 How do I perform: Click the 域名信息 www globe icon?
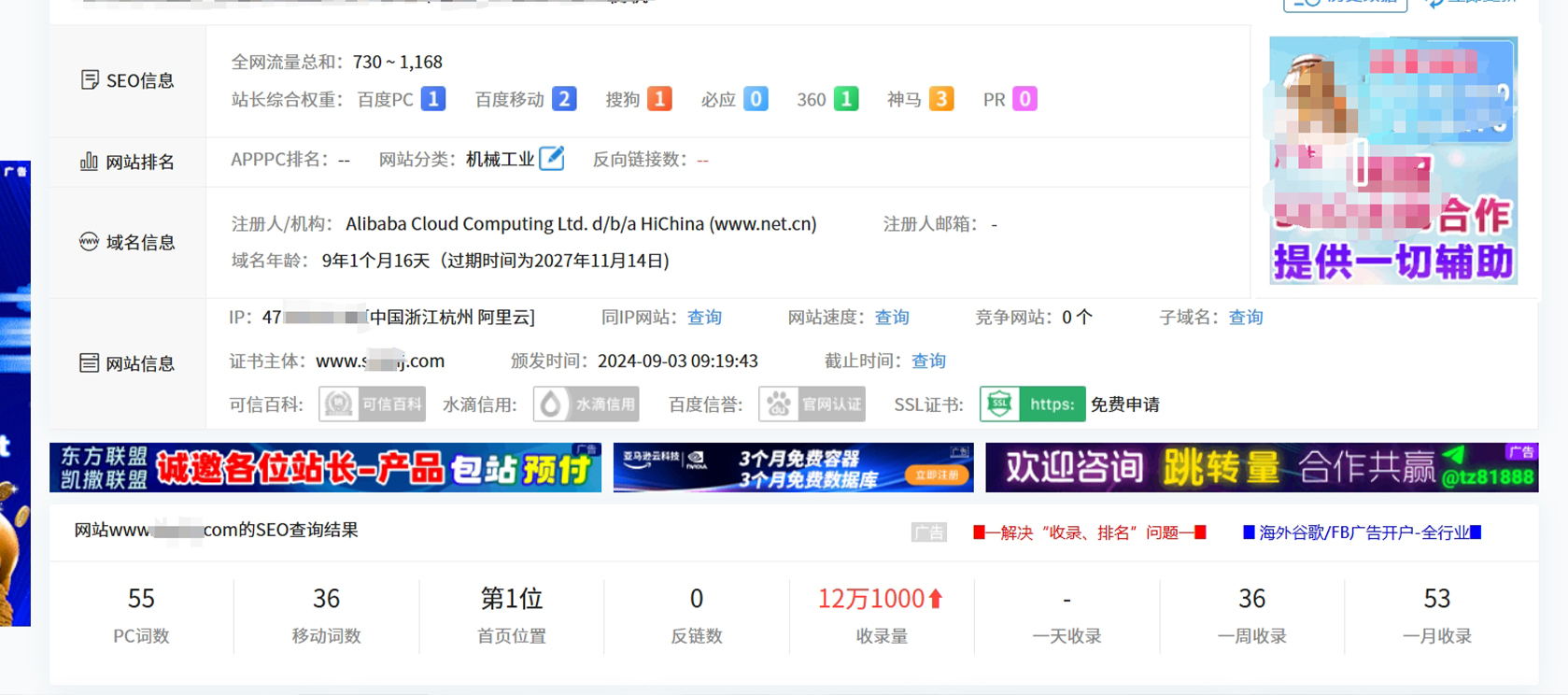89,242
